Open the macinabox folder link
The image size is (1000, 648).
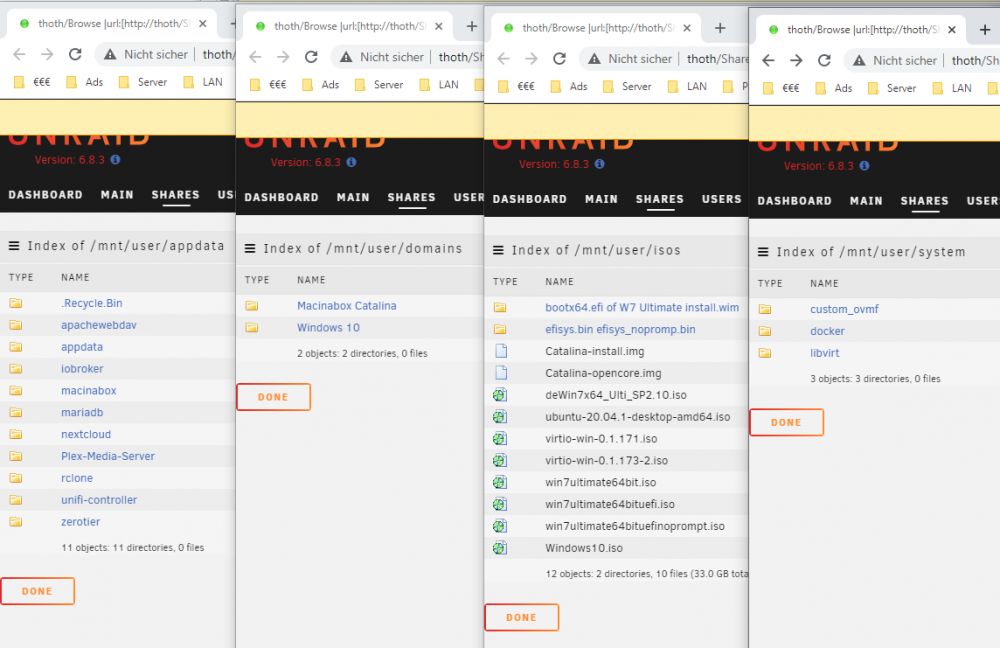(x=89, y=390)
